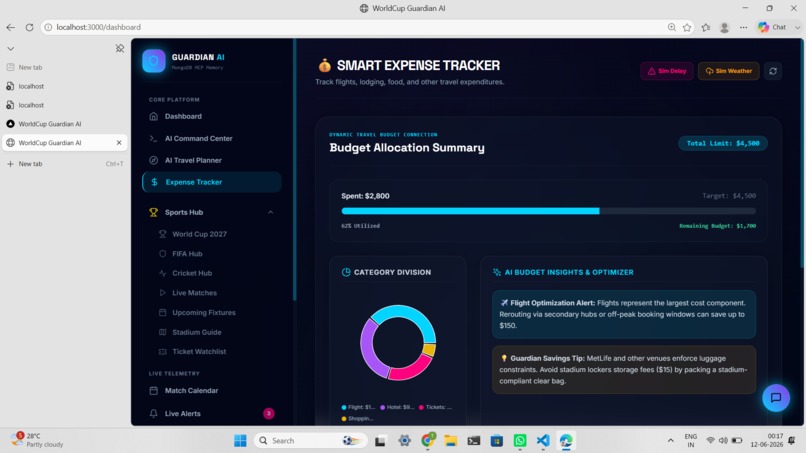Switch to first localhost tab
806x453 pixels.
(64, 86)
